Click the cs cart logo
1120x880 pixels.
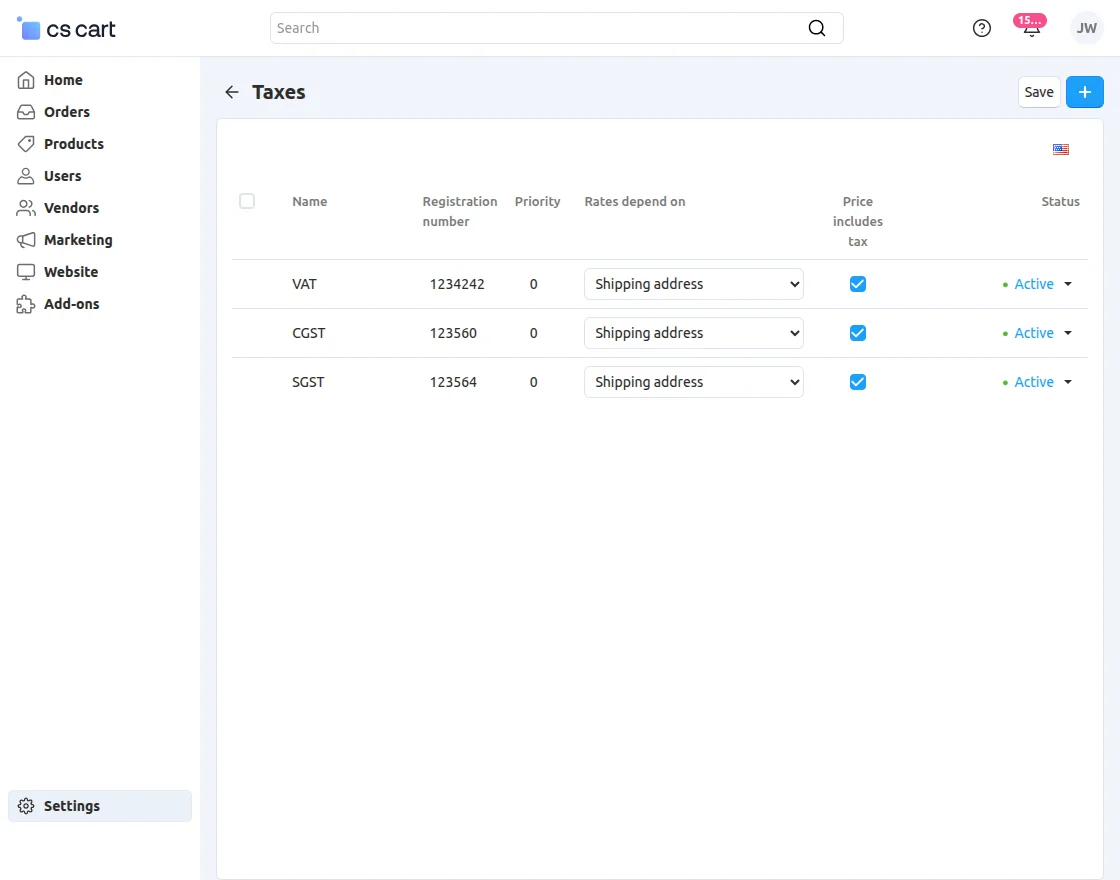pyautogui.click(x=67, y=29)
